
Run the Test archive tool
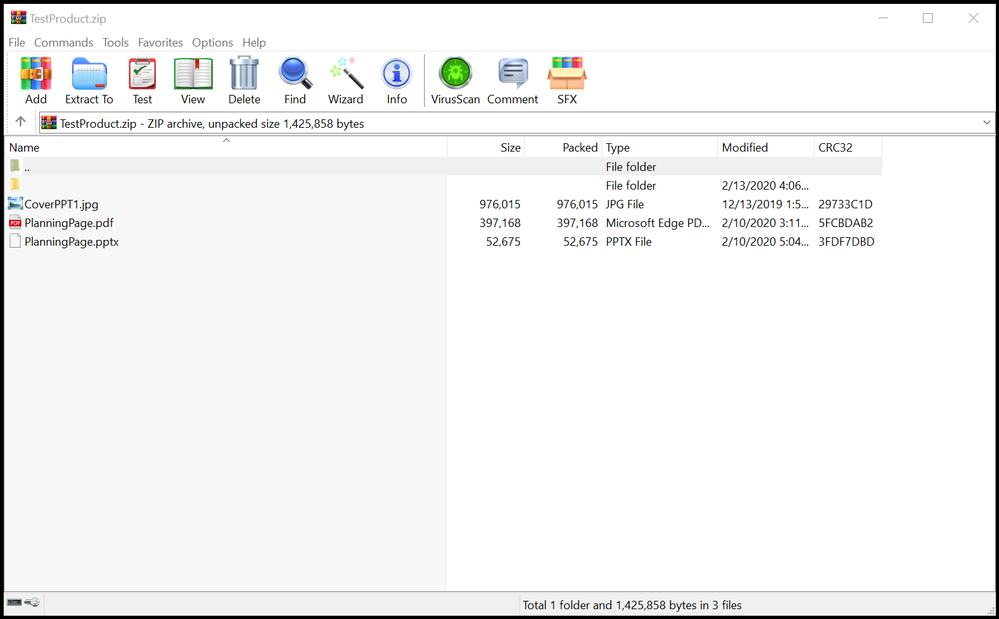click(x=142, y=80)
